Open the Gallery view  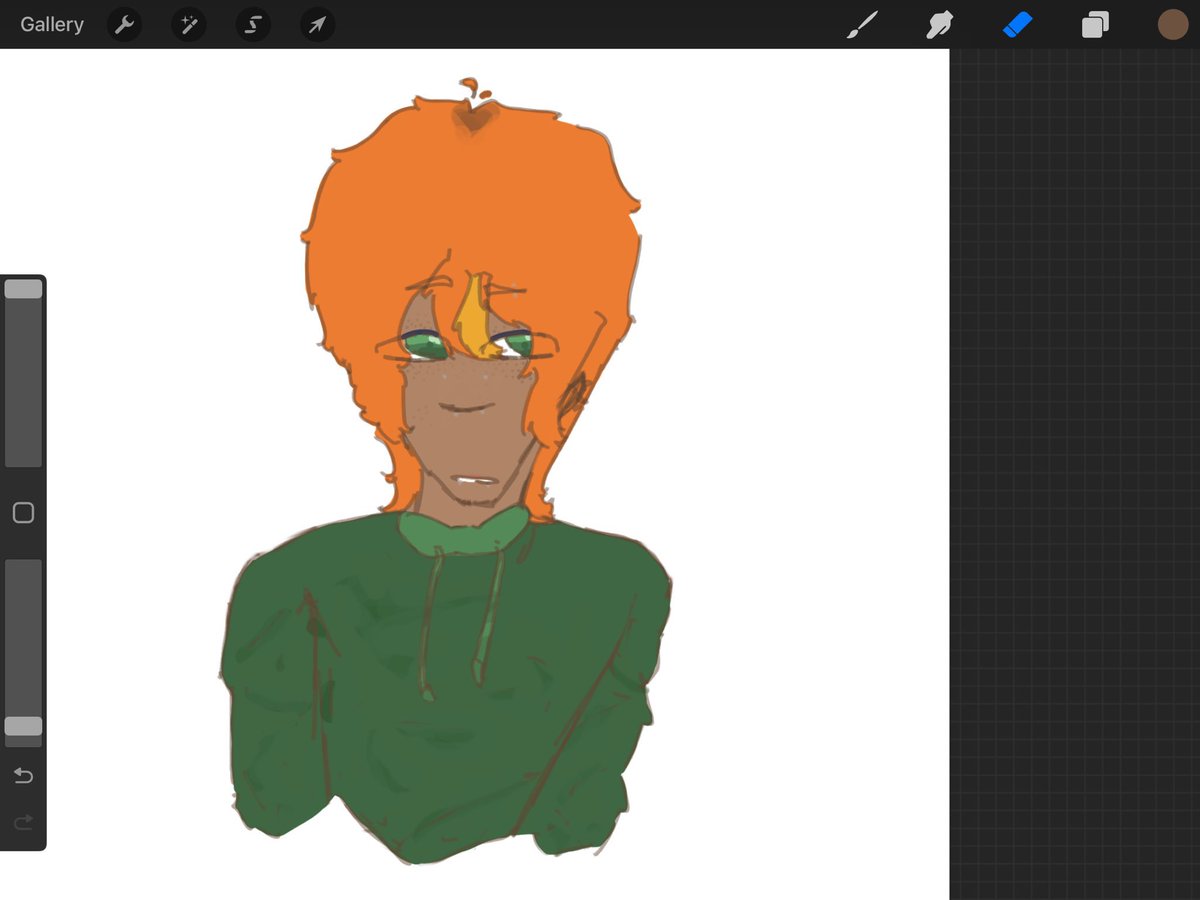(x=52, y=24)
